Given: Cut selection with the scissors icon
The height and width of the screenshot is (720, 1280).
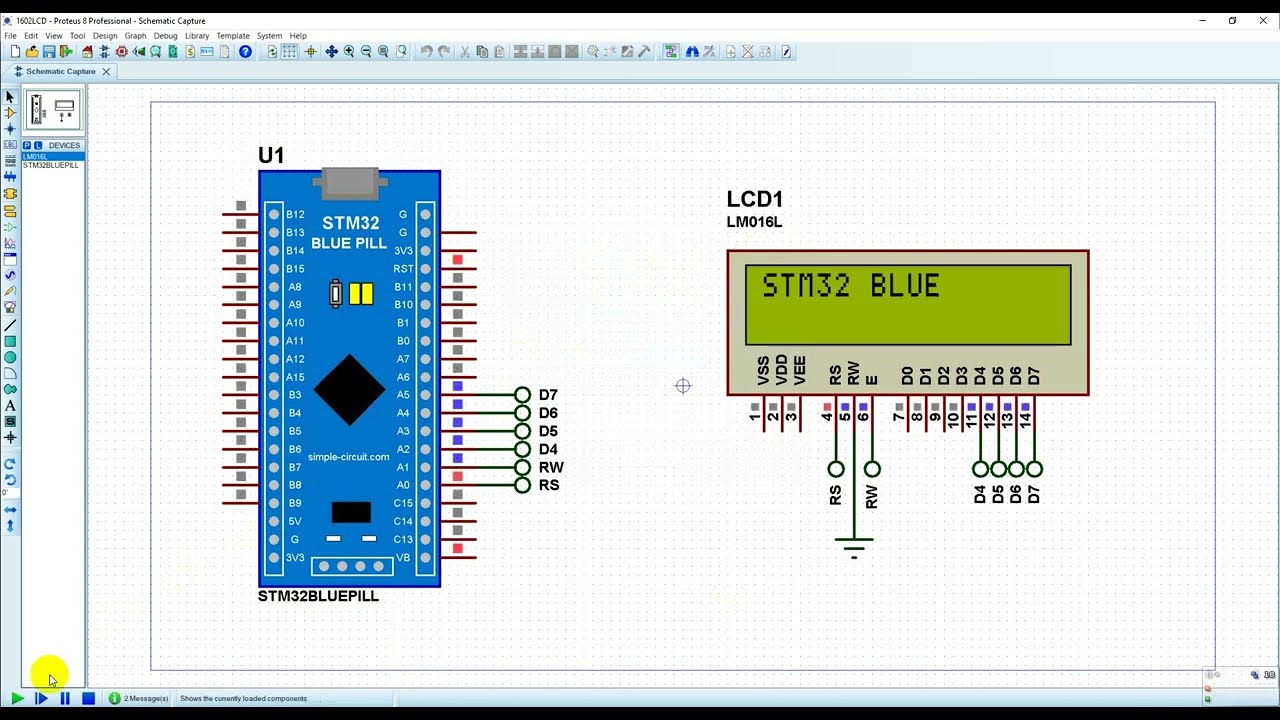Looking at the screenshot, I should 465,52.
